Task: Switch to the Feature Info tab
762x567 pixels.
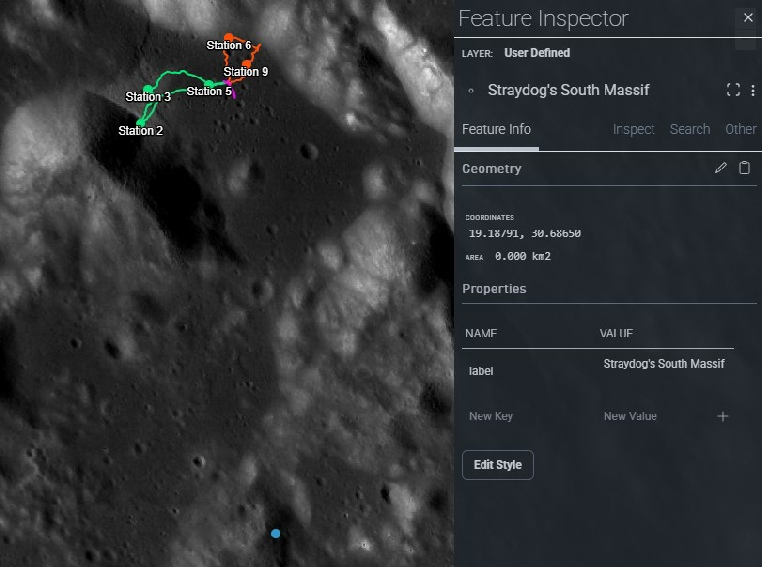Action: point(497,129)
